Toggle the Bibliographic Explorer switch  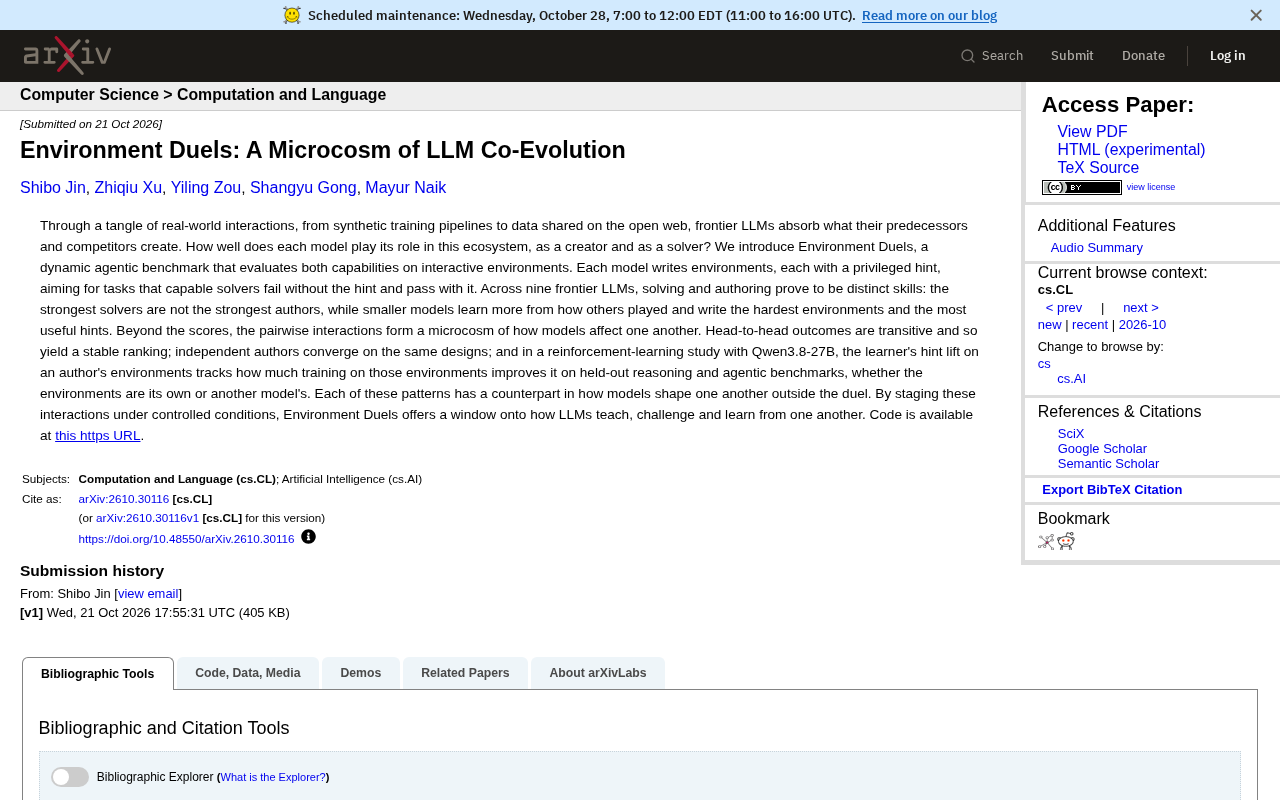click(70, 777)
